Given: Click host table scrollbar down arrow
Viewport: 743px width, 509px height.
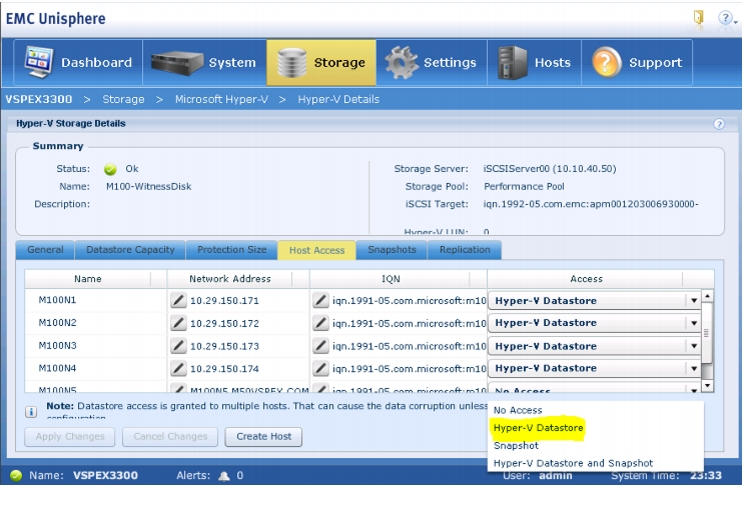Looking at the screenshot, I should 707,385.
